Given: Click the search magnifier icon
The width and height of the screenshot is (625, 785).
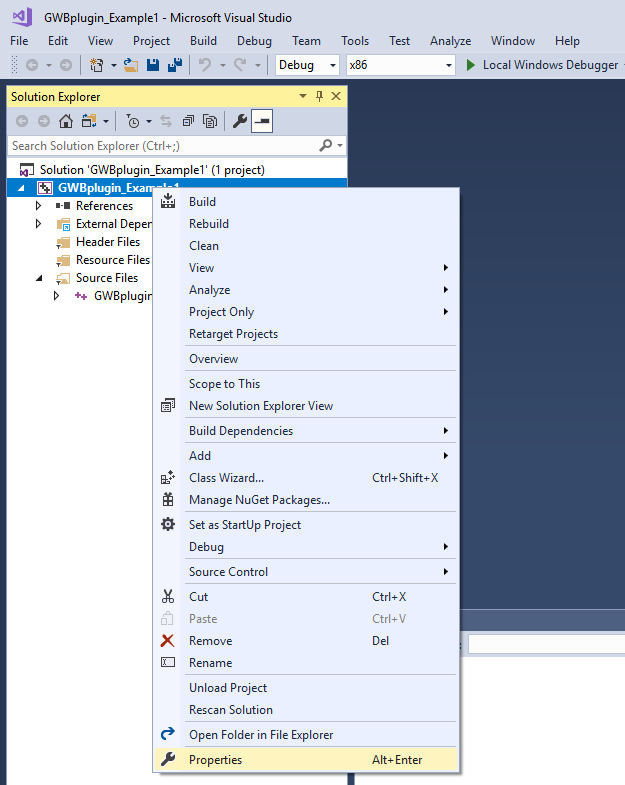Looking at the screenshot, I should [326, 146].
